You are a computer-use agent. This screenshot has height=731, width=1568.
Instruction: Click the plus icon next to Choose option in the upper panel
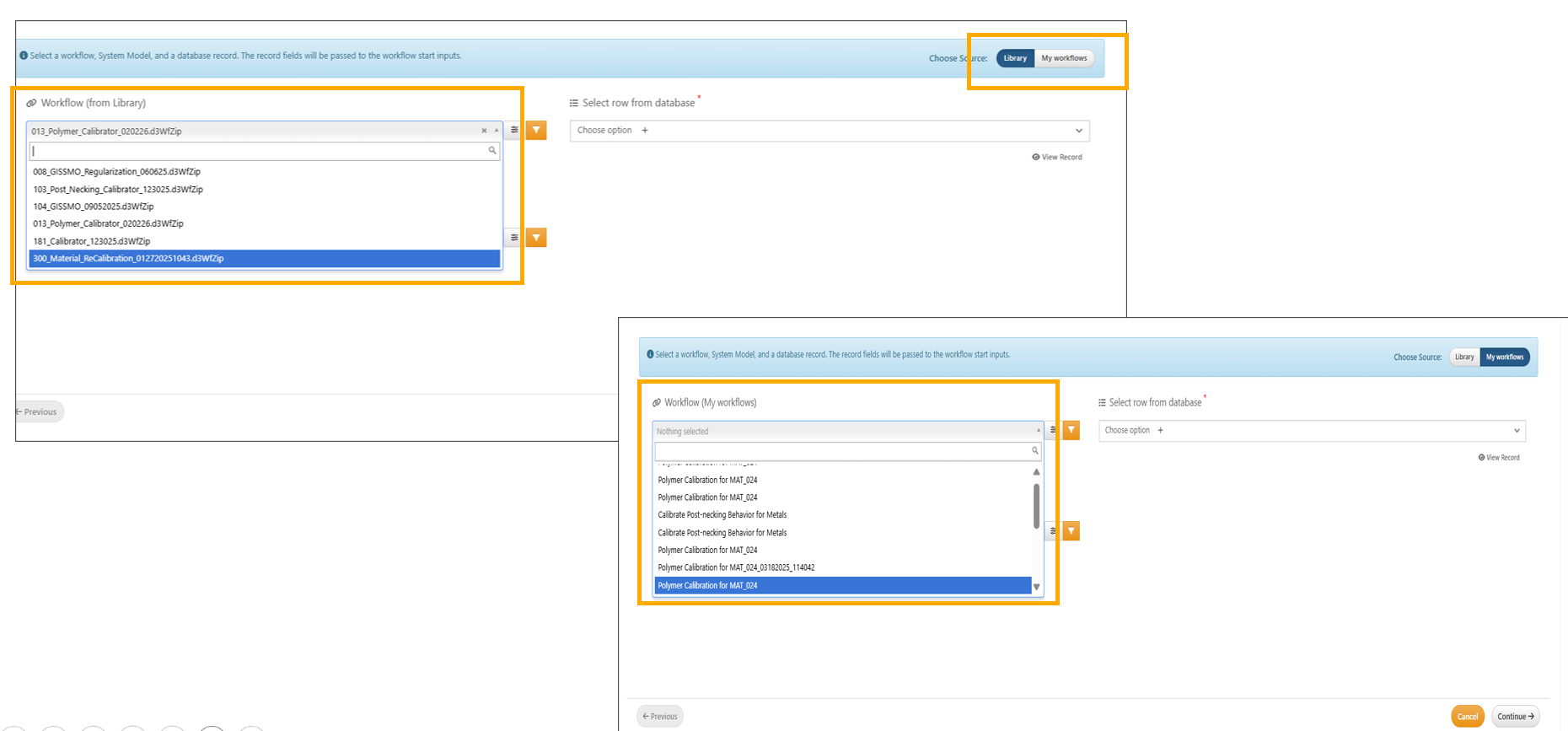point(645,131)
